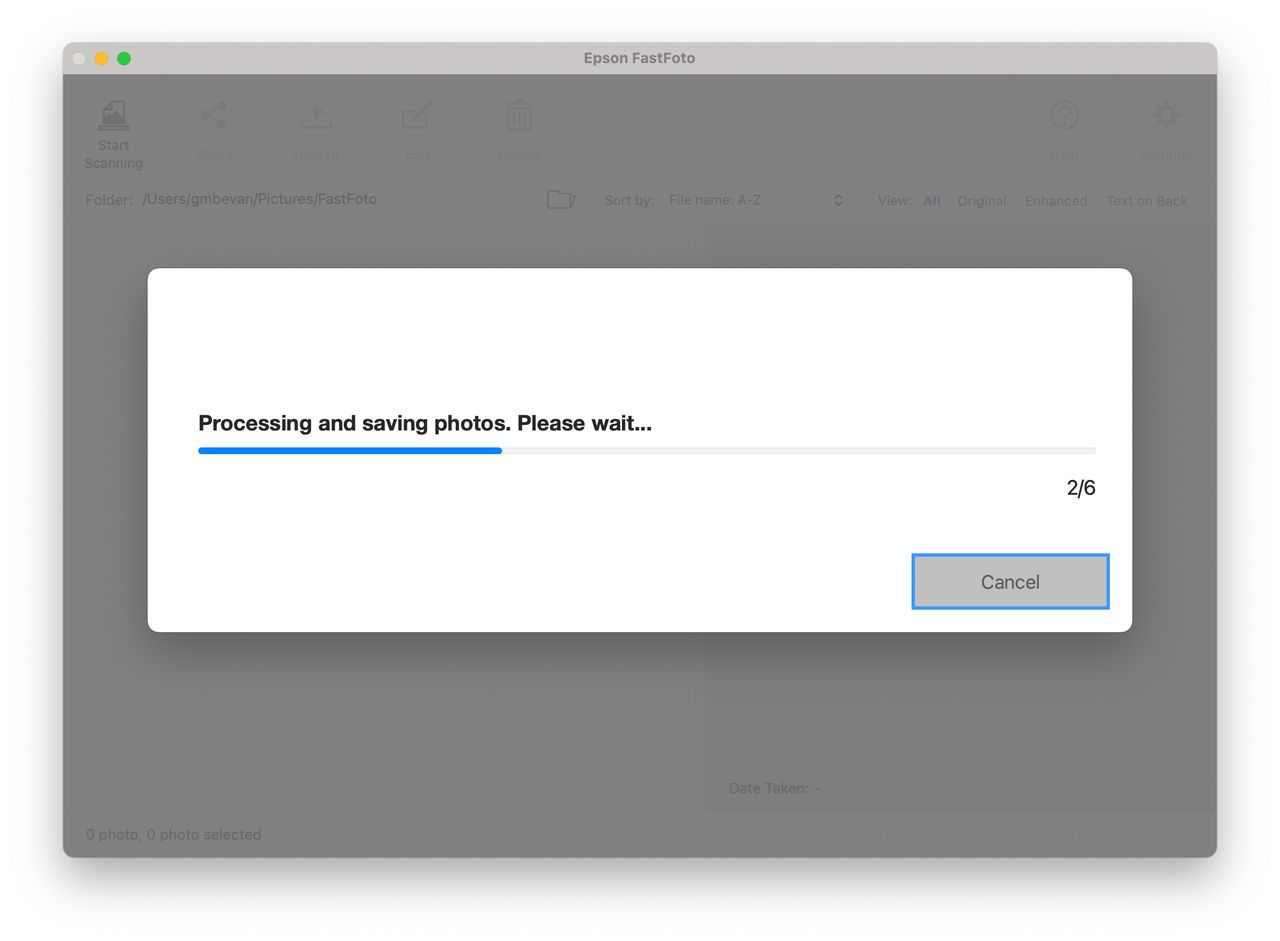This screenshot has width=1280, height=941.
Task: Switch view to All
Action: (x=931, y=201)
